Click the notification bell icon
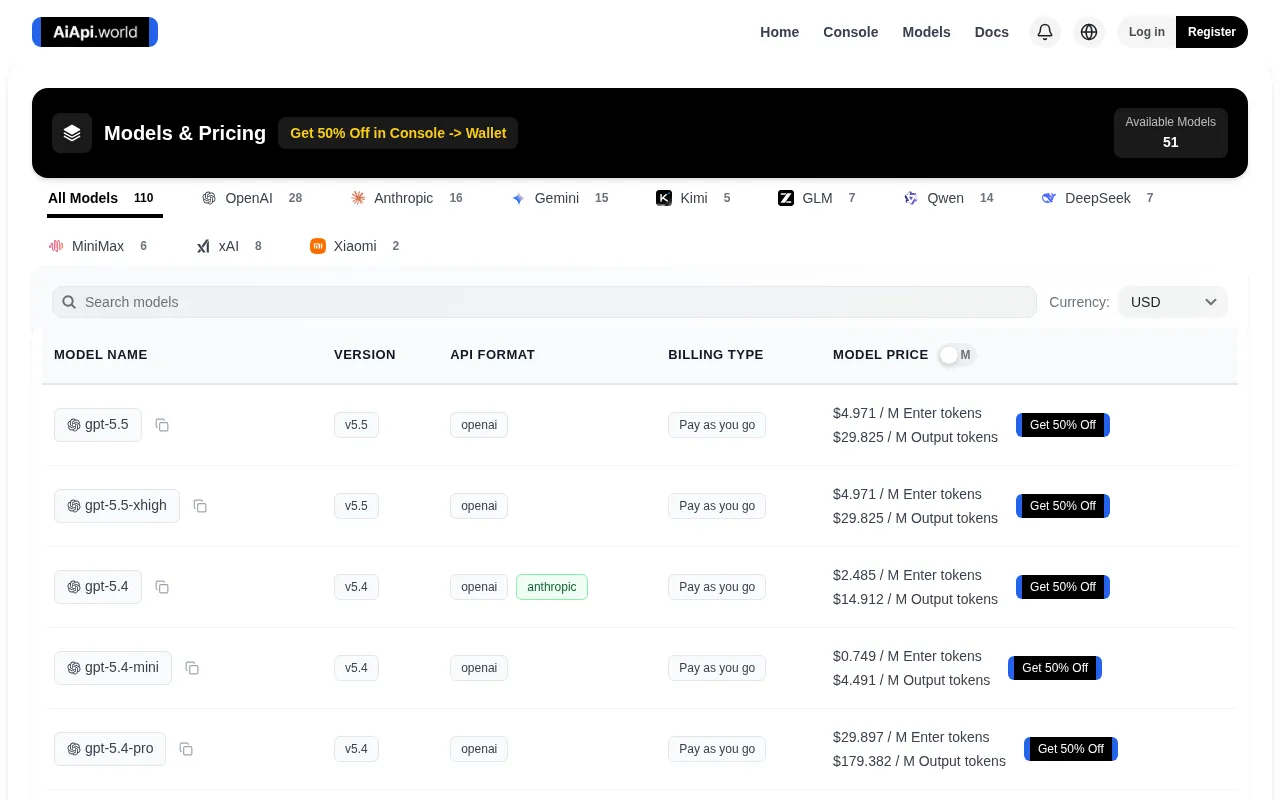Viewport: 1280px width, 800px height. (x=1045, y=32)
